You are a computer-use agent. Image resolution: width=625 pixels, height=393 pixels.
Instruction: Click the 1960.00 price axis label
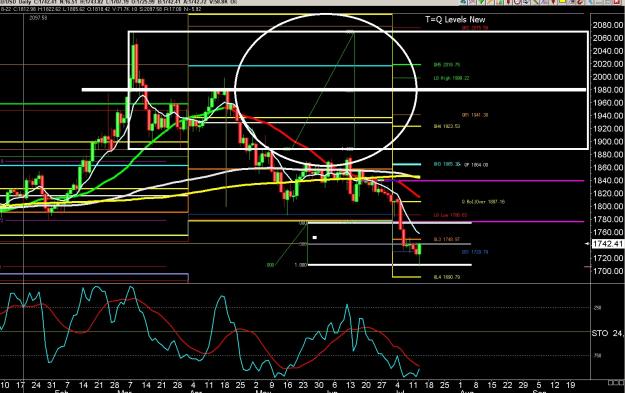(x=608, y=103)
